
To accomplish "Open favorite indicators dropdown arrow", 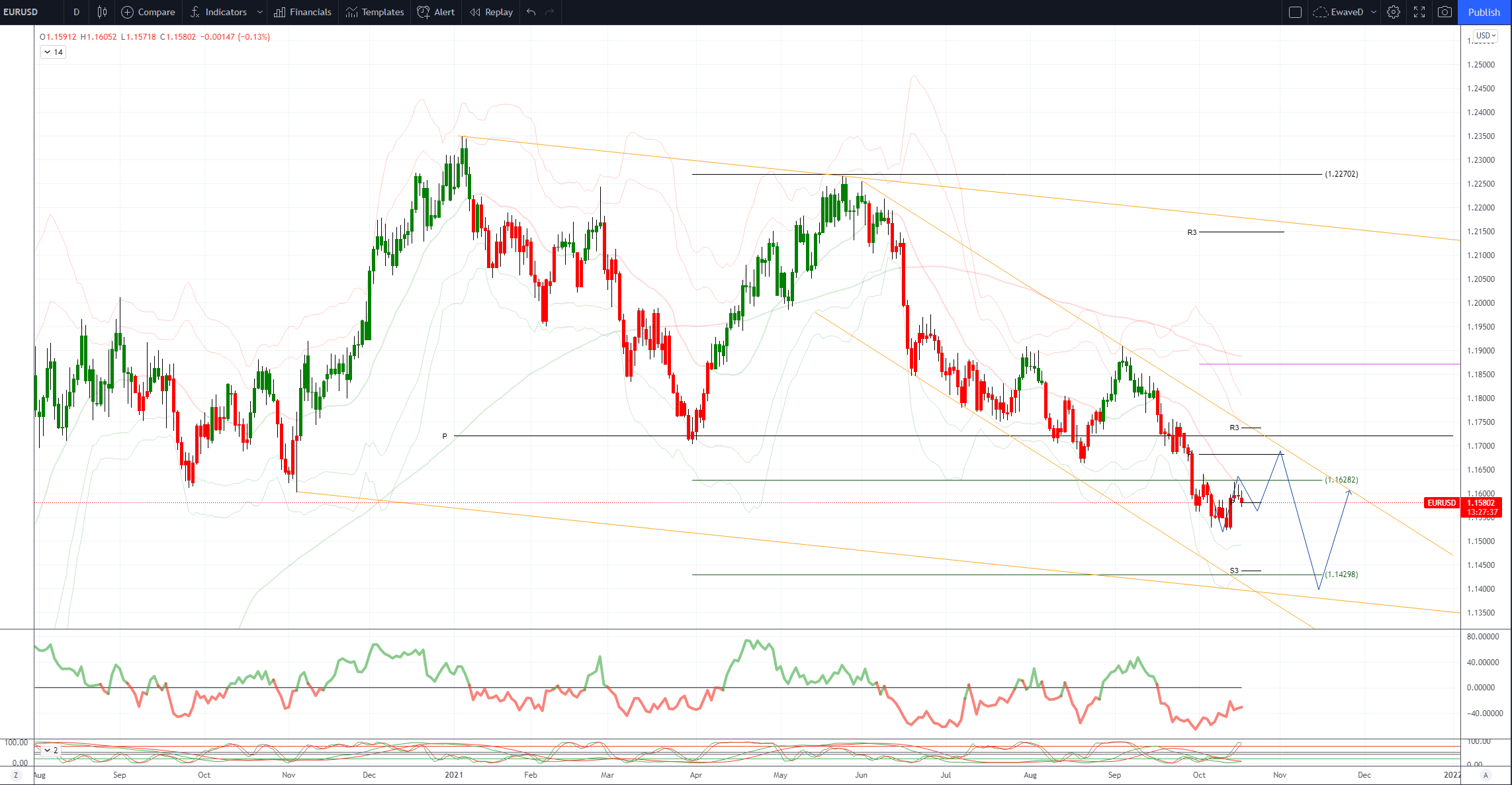I will [259, 12].
